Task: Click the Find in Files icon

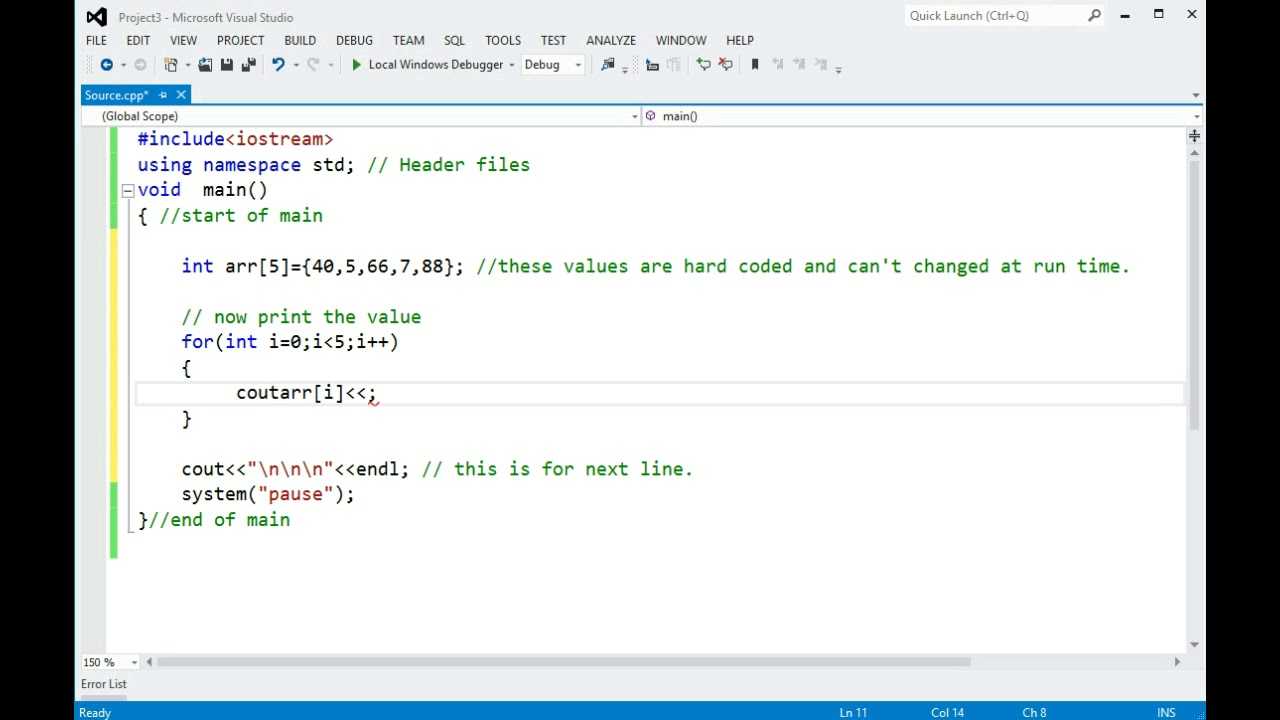Action: point(607,65)
